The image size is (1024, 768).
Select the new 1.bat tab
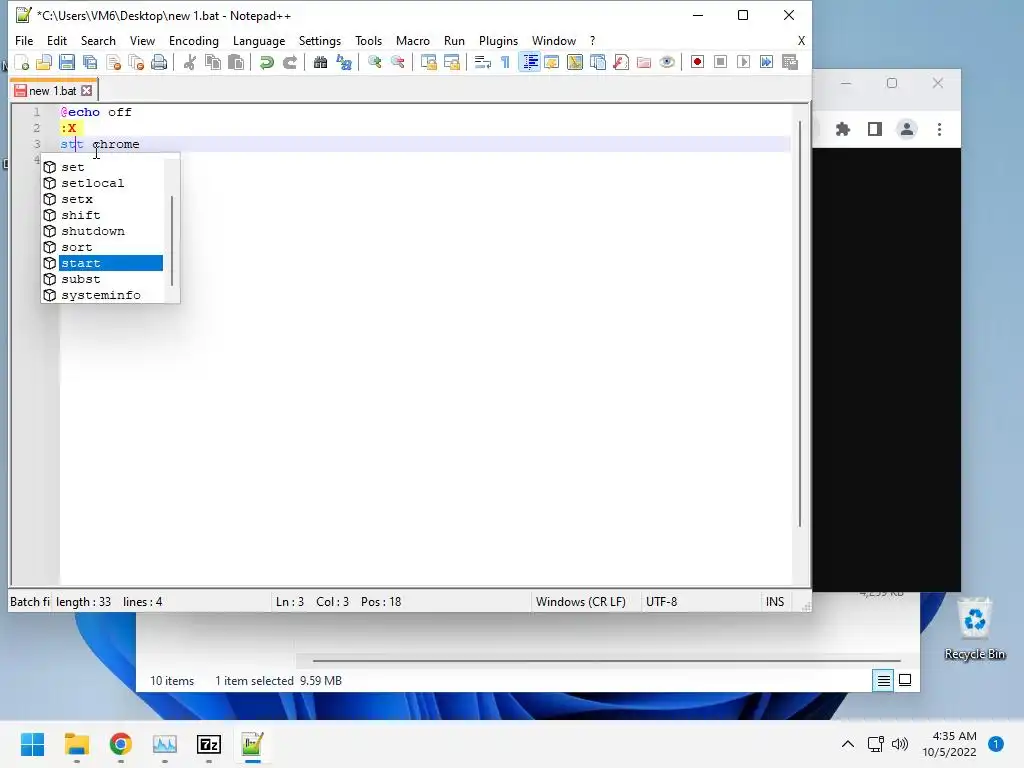tap(52, 91)
